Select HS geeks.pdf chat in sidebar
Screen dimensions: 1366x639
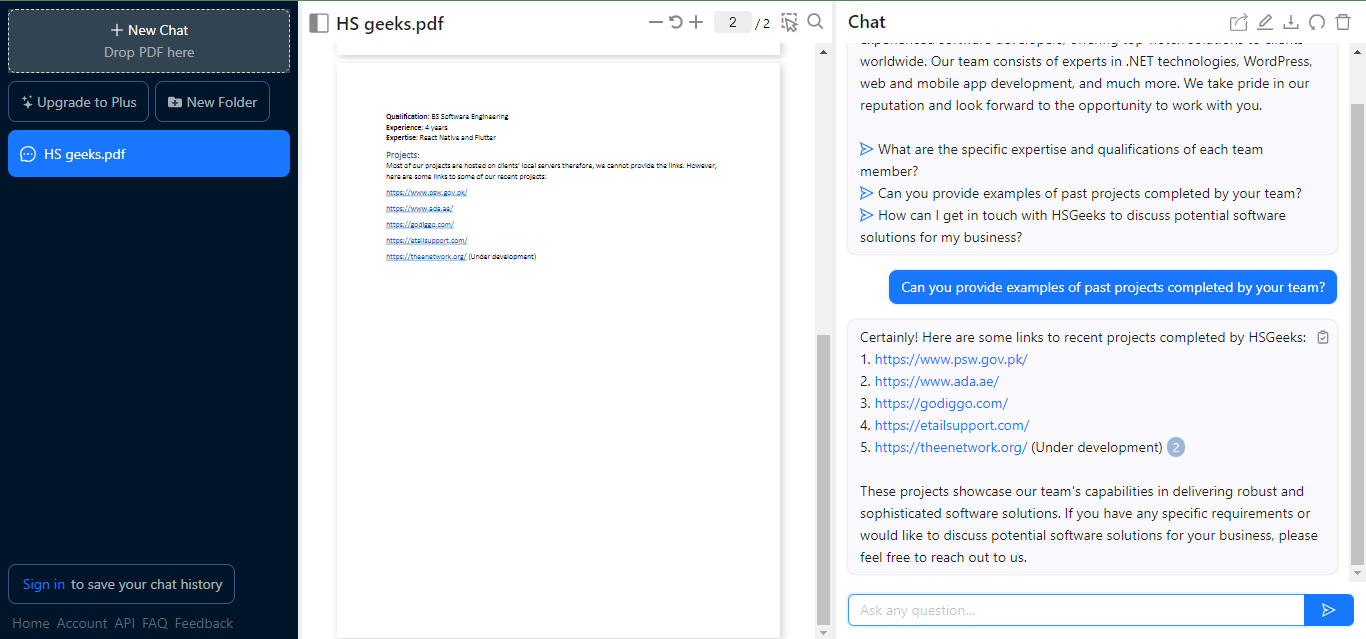(x=149, y=154)
